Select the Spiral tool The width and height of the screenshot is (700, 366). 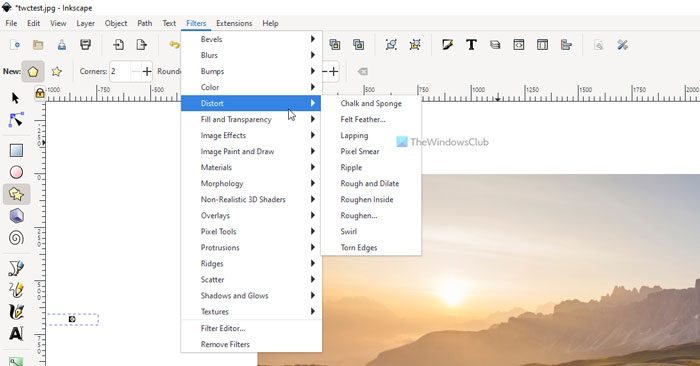[16, 238]
